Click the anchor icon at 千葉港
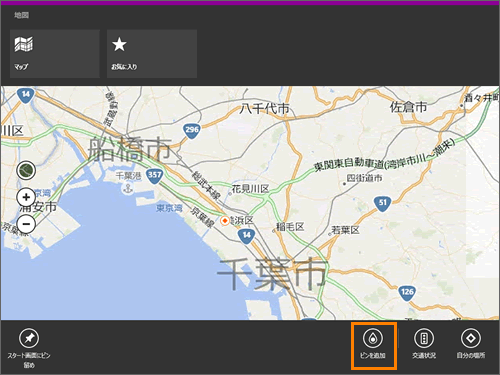500x375 pixels. point(127,189)
